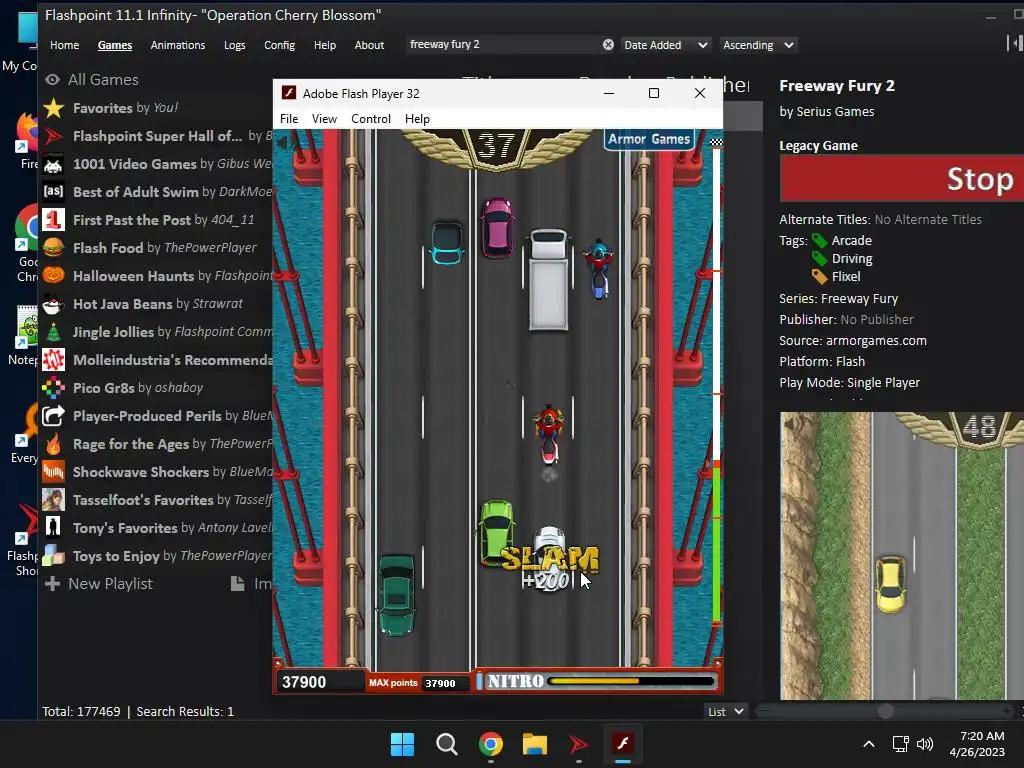Select Tasselfoot's Favorites portrait icon
This screenshot has height=768, width=1024.
[x=54, y=500]
